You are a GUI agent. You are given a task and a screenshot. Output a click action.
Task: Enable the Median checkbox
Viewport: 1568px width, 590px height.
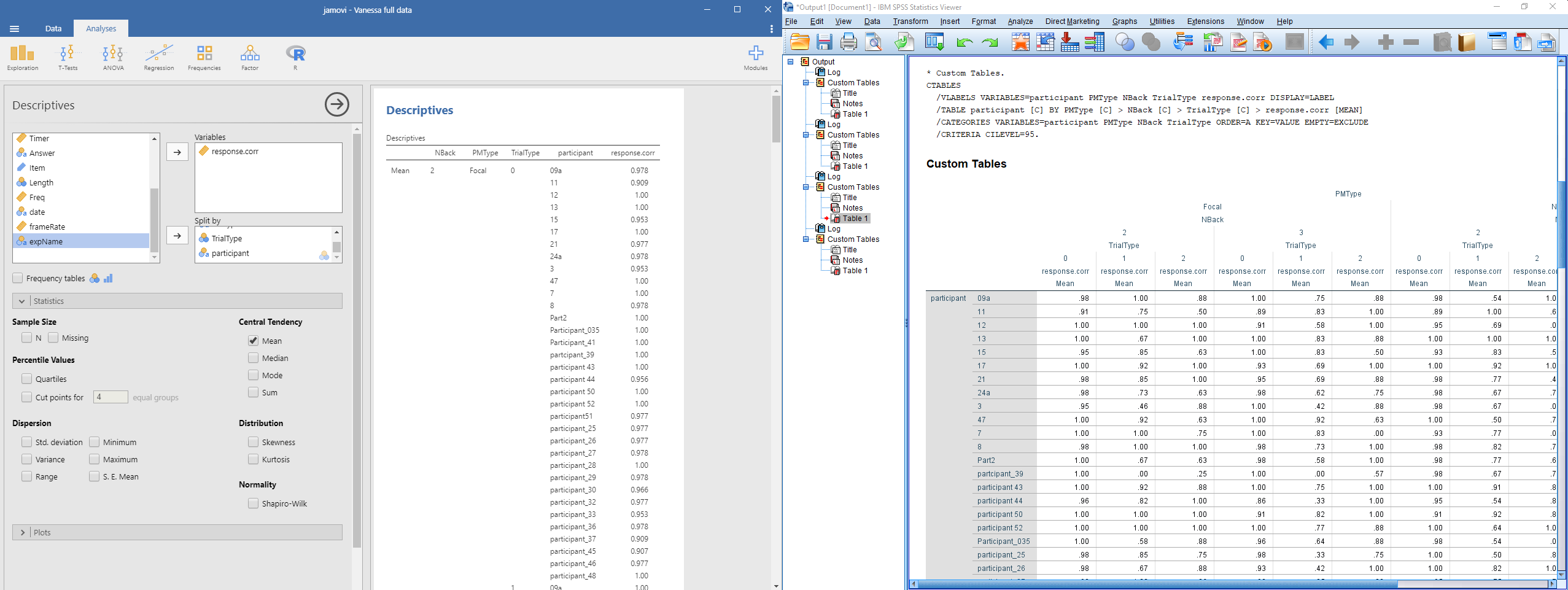coord(253,357)
